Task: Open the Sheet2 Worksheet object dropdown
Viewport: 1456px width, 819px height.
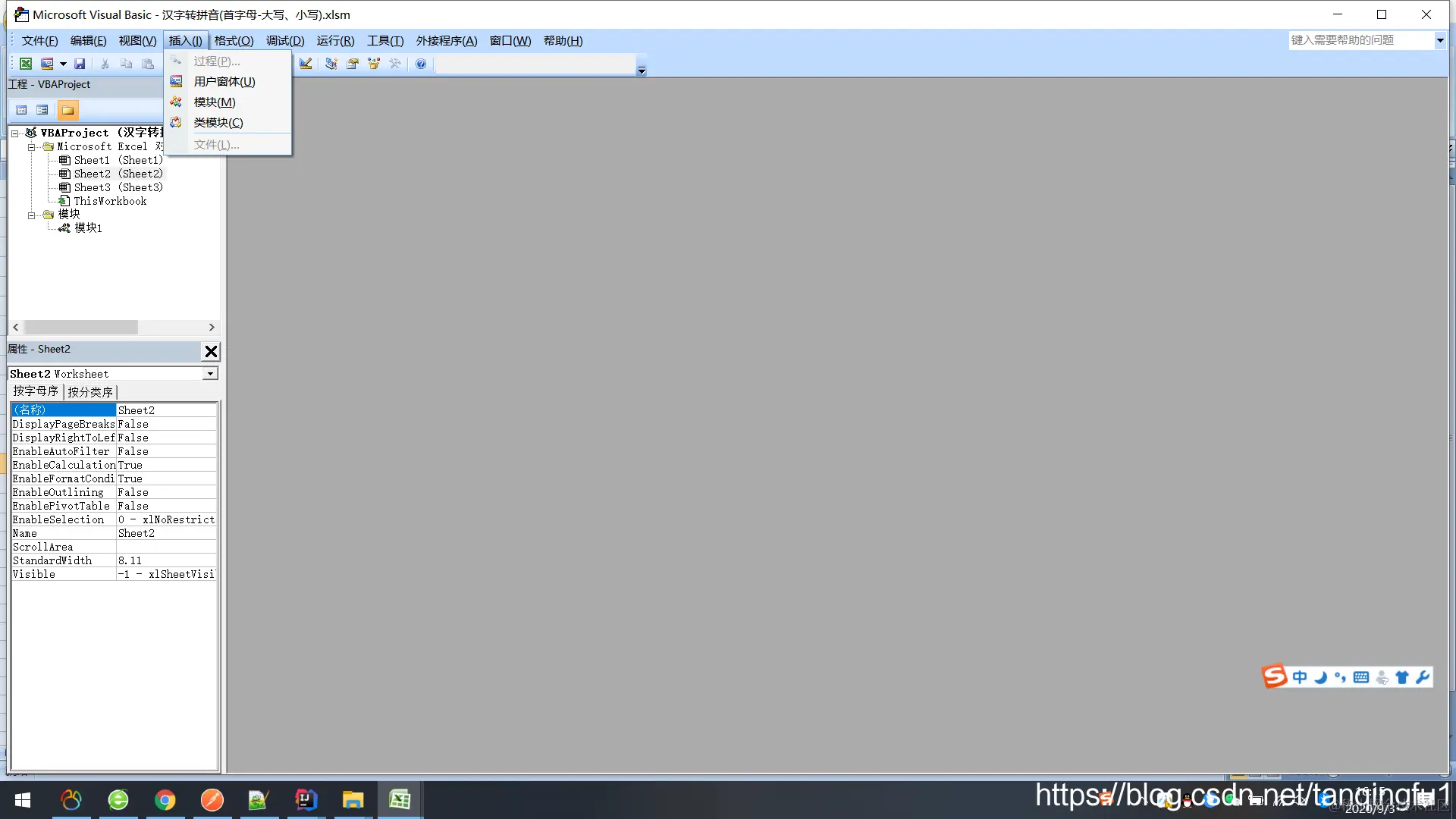Action: click(210, 374)
